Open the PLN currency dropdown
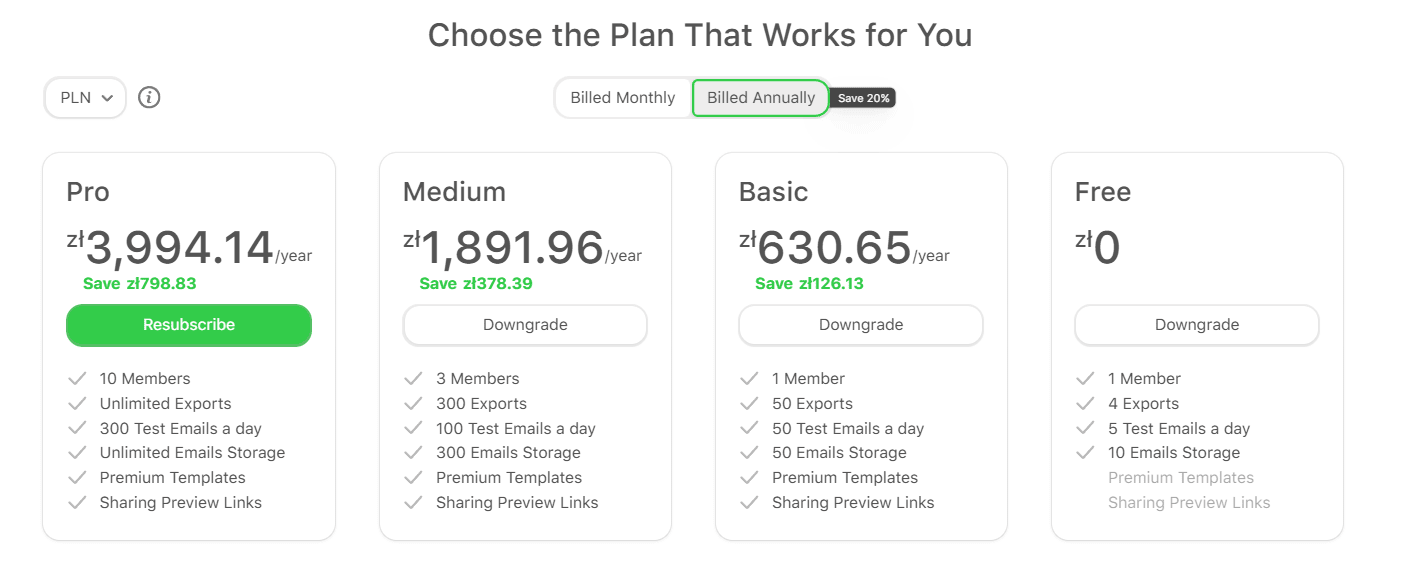1410x573 pixels. pyautogui.click(x=85, y=98)
